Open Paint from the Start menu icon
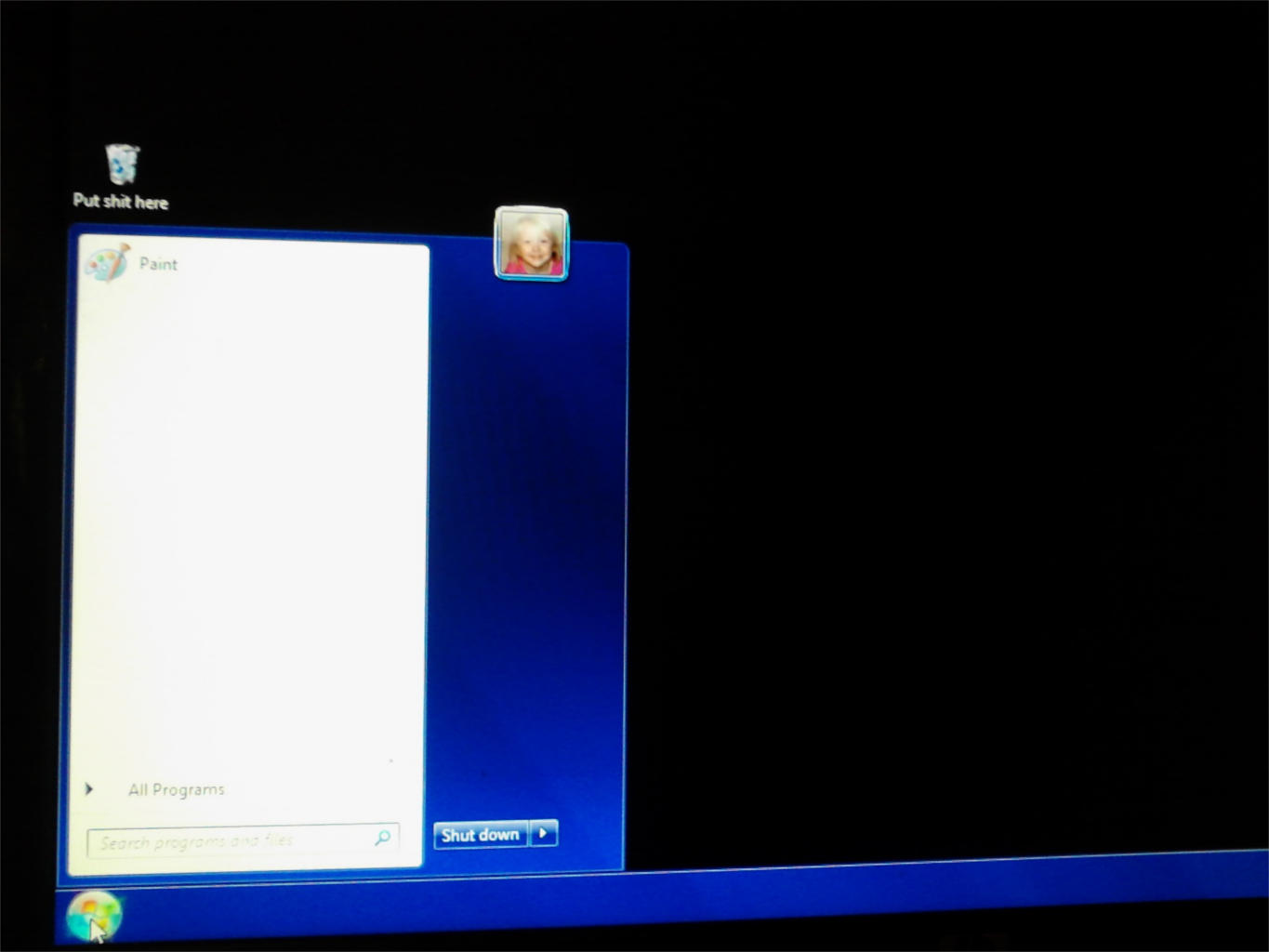This screenshot has width=1269, height=952. click(x=108, y=263)
